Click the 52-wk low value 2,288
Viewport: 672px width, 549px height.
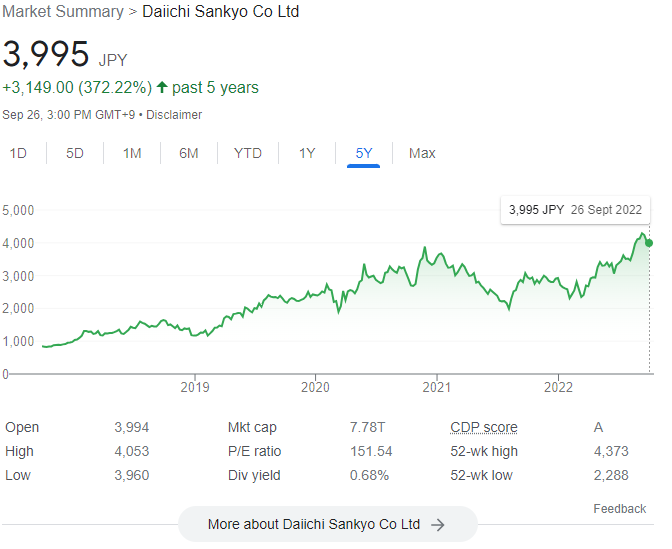(611, 475)
